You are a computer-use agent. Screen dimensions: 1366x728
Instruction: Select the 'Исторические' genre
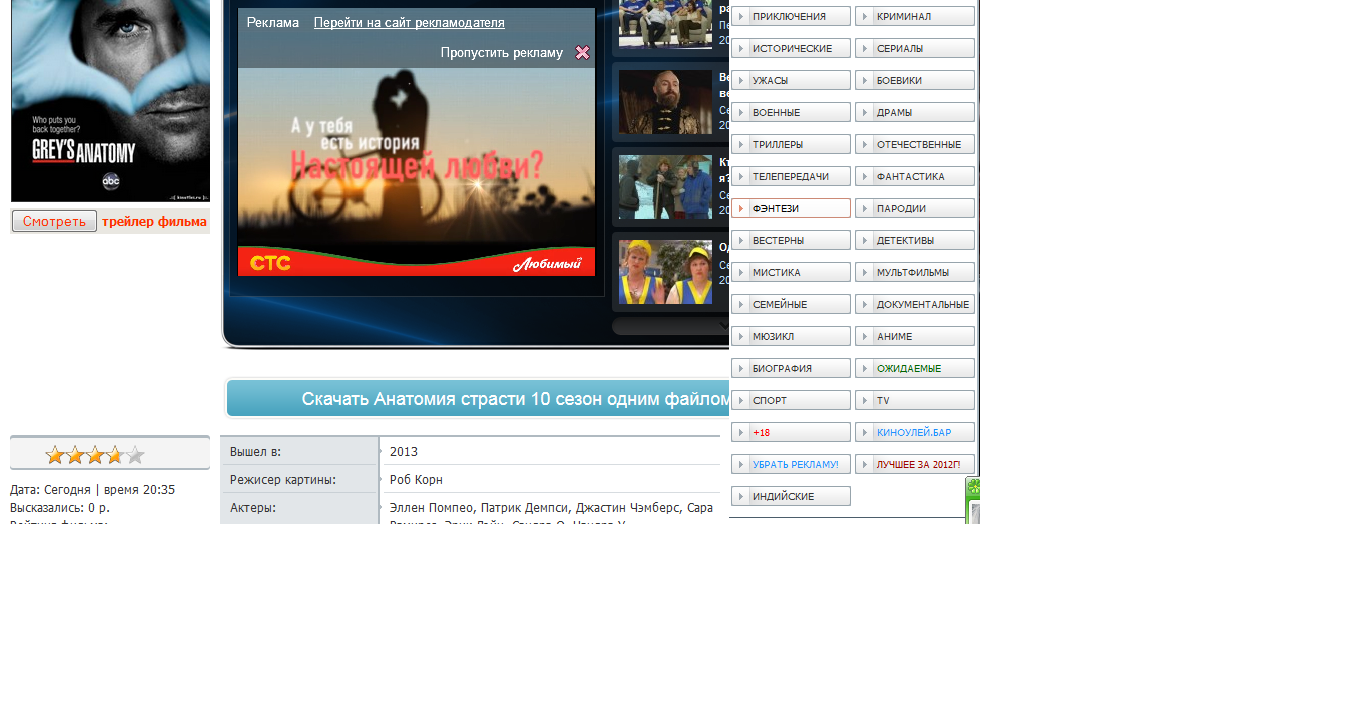pyautogui.click(x=791, y=49)
